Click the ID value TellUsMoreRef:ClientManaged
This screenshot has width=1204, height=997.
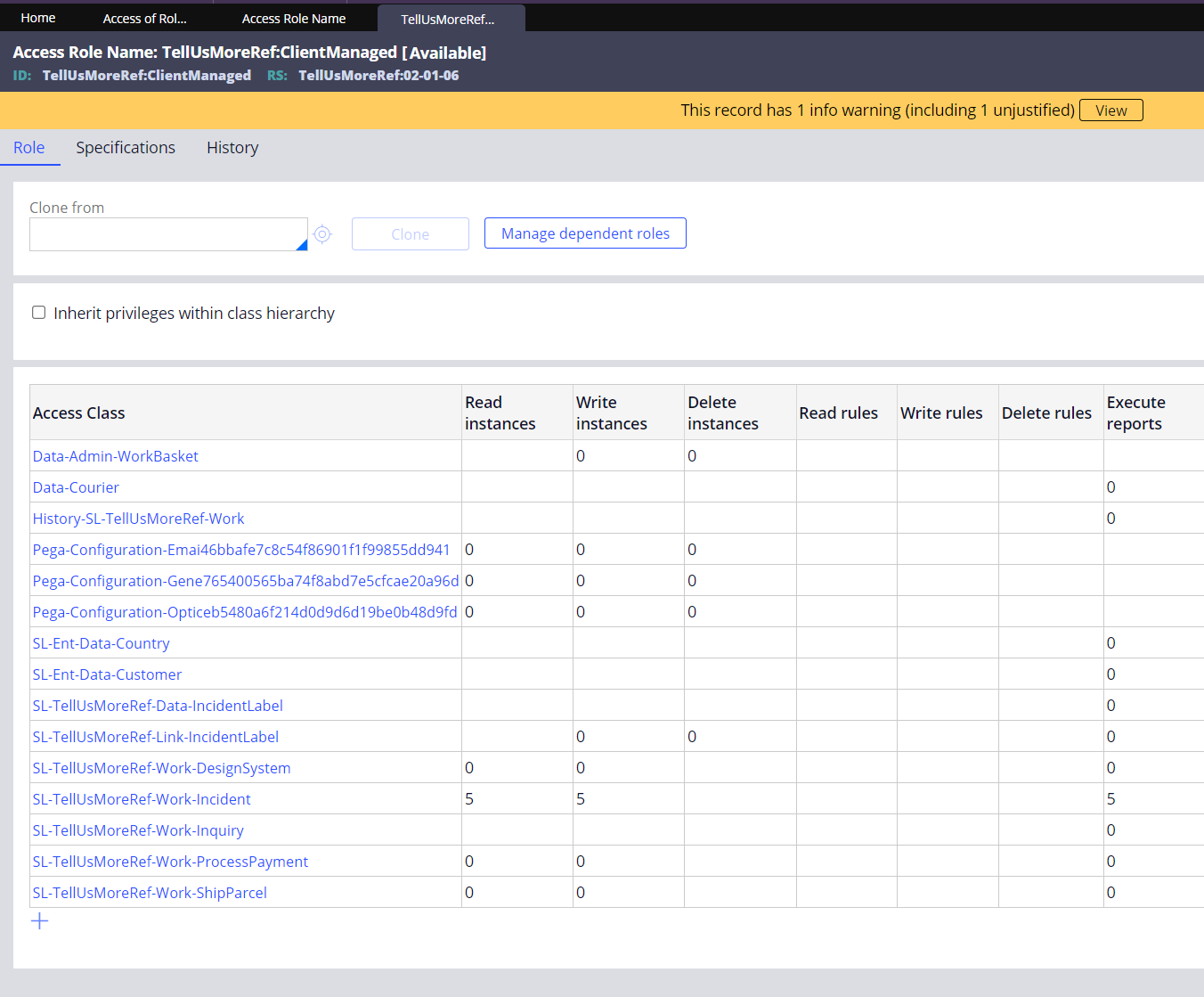(147, 76)
